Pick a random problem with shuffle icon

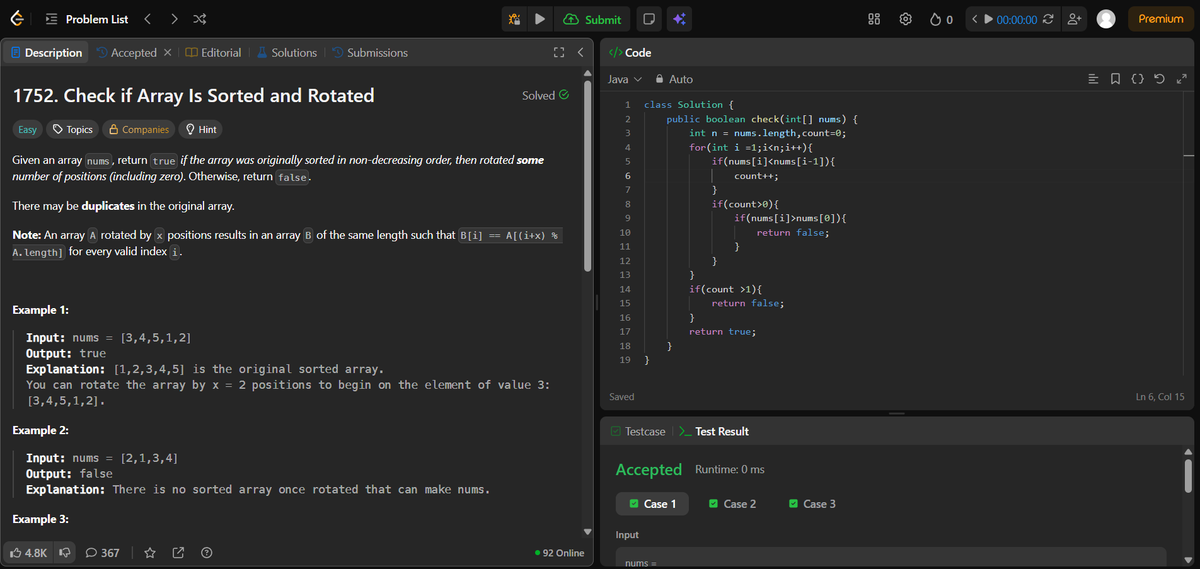click(x=199, y=19)
